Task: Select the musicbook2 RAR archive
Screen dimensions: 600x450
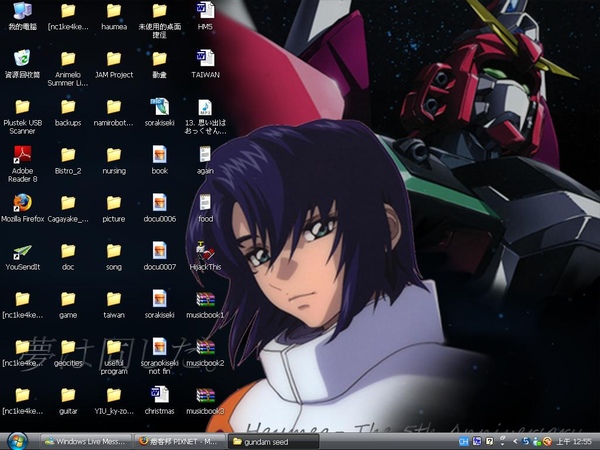Action: point(205,352)
